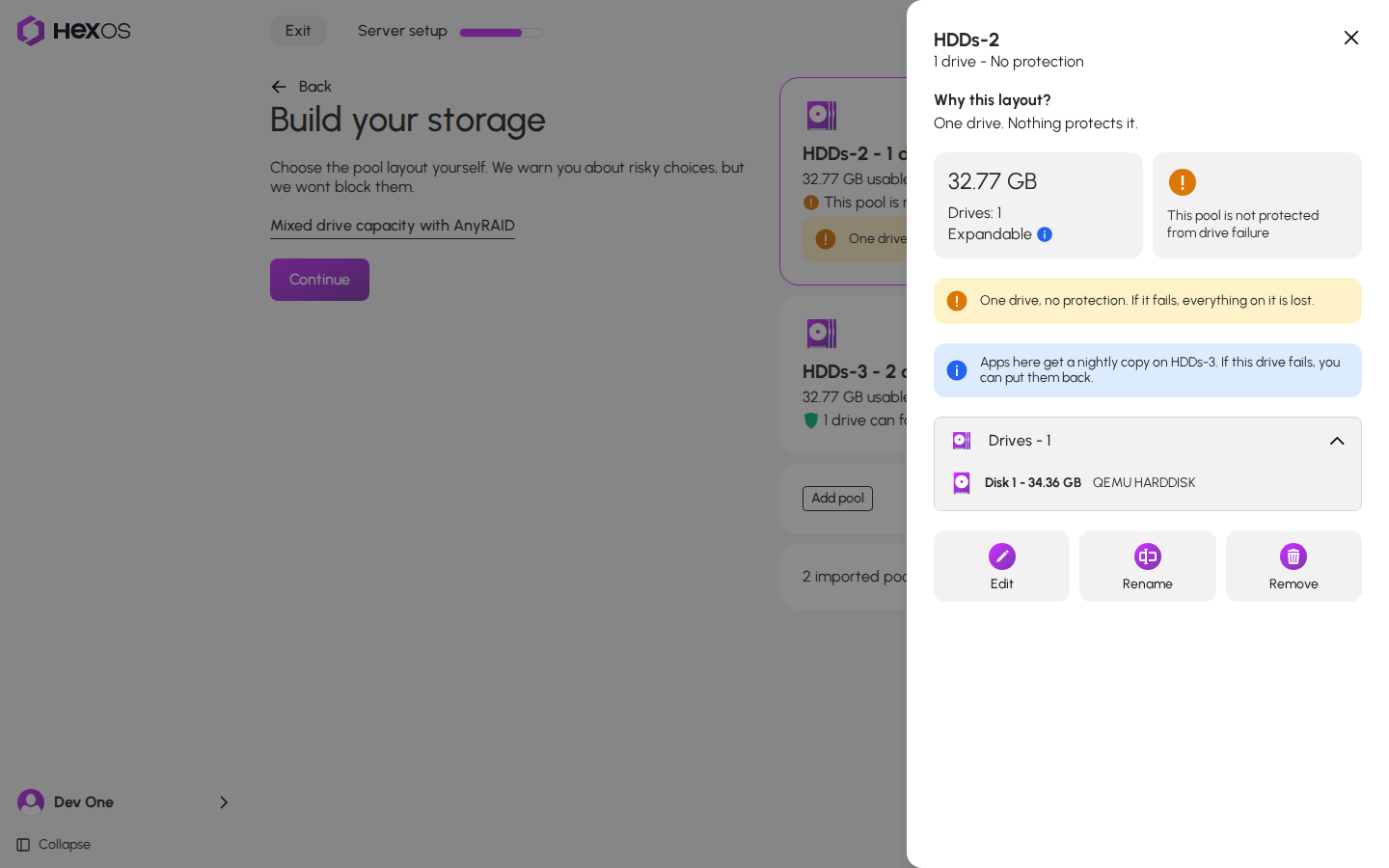The height and width of the screenshot is (868, 1389).
Task: Click the Continue button
Action: coord(319,280)
